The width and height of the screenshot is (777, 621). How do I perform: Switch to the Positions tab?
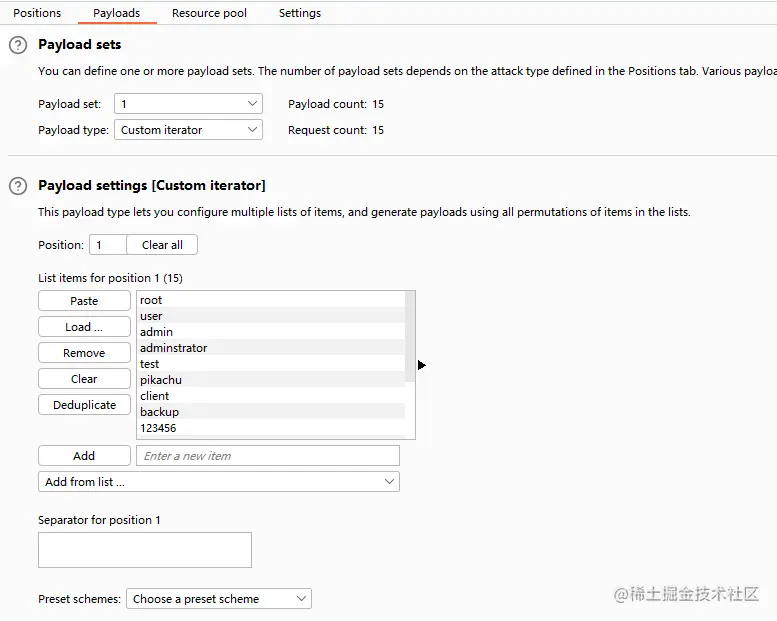pyautogui.click(x=37, y=13)
